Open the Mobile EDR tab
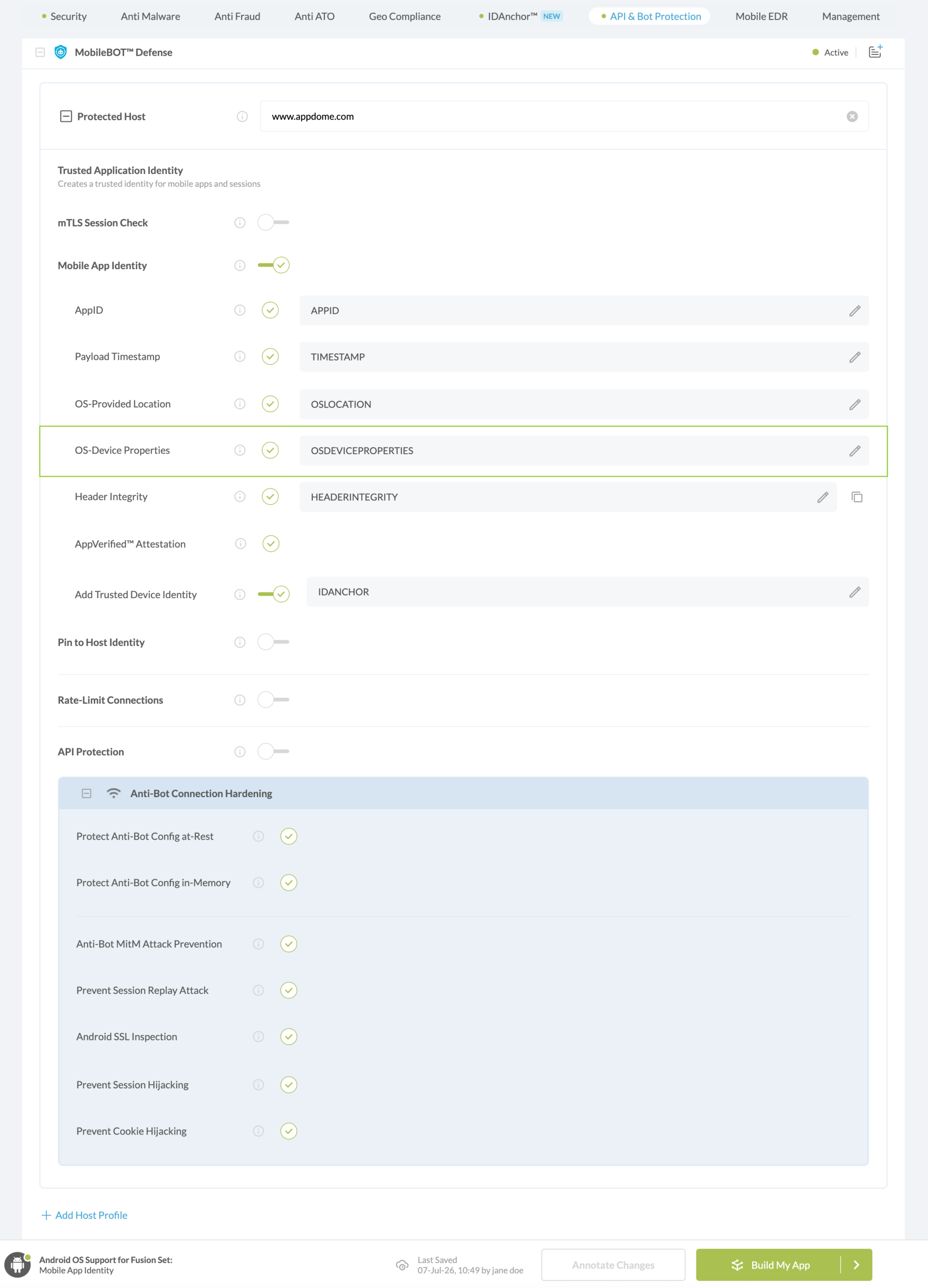Viewport: 928px width, 1288px height. [x=762, y=16]
